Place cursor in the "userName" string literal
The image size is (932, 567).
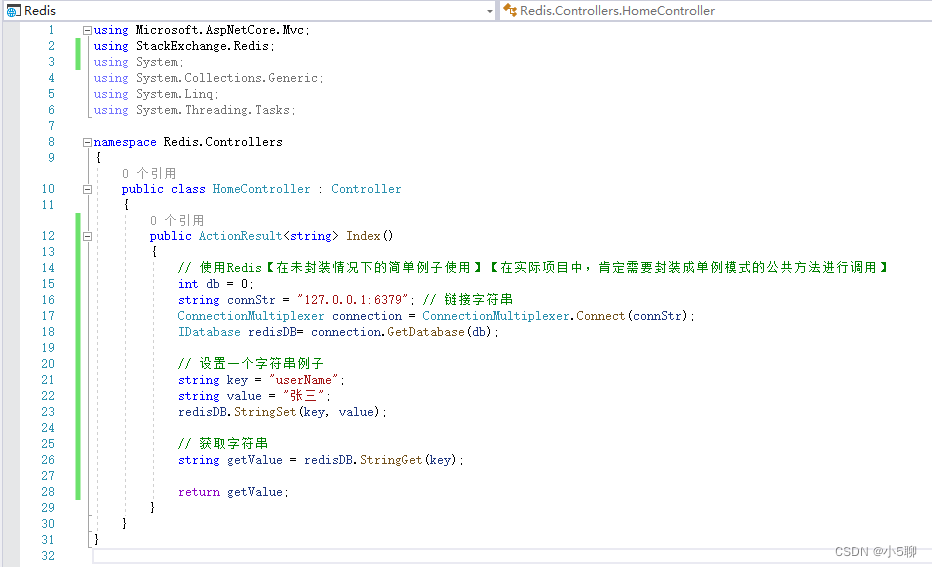[300, 380]
